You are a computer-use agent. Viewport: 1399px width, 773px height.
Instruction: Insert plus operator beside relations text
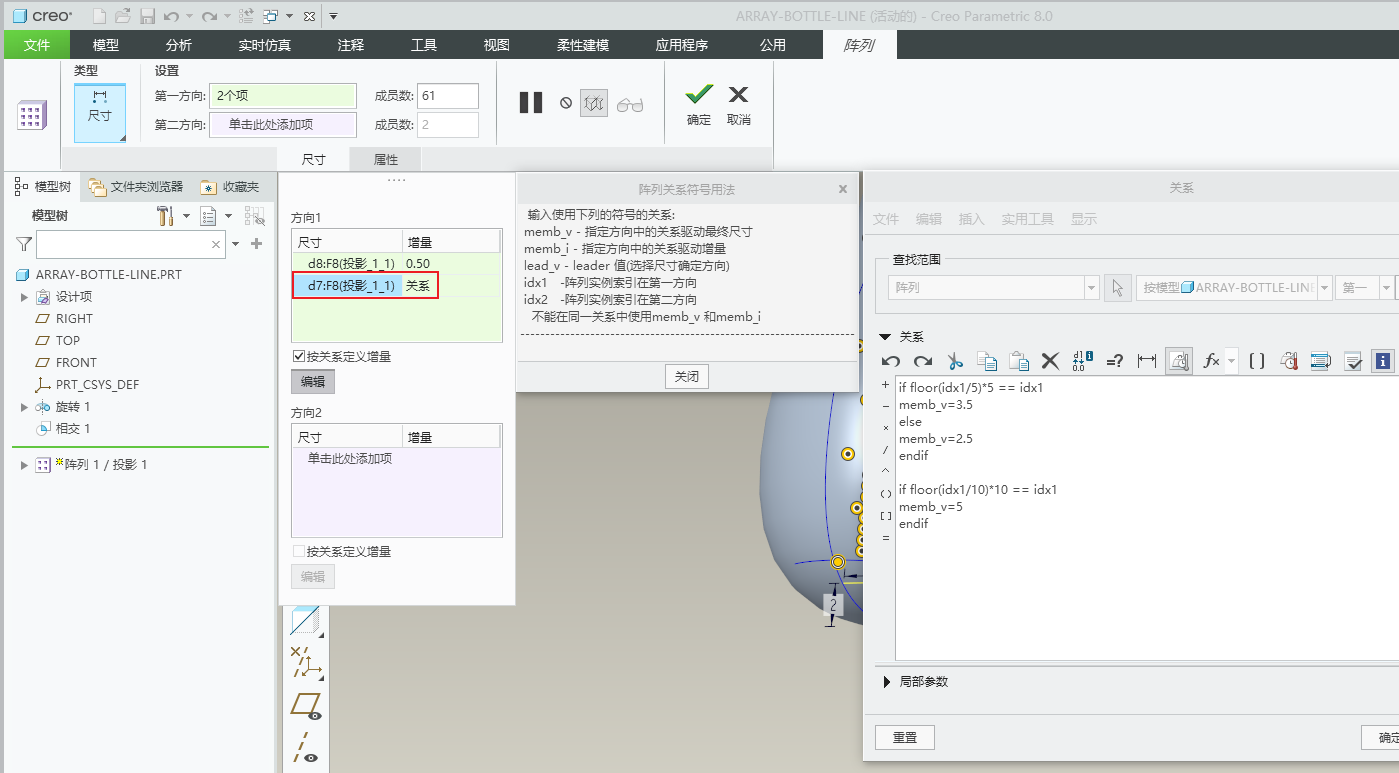(885, 385)
